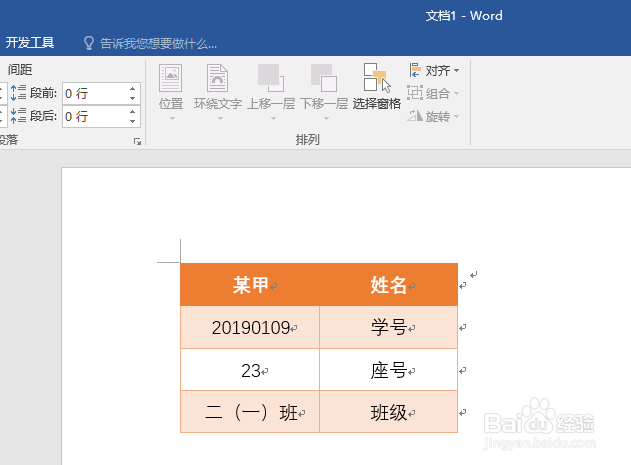Expand the Wrap Text (环绕文字) dropdown arrow
Image resolution: width=631 pixels, height=465 pixels.
pos(220,118)
